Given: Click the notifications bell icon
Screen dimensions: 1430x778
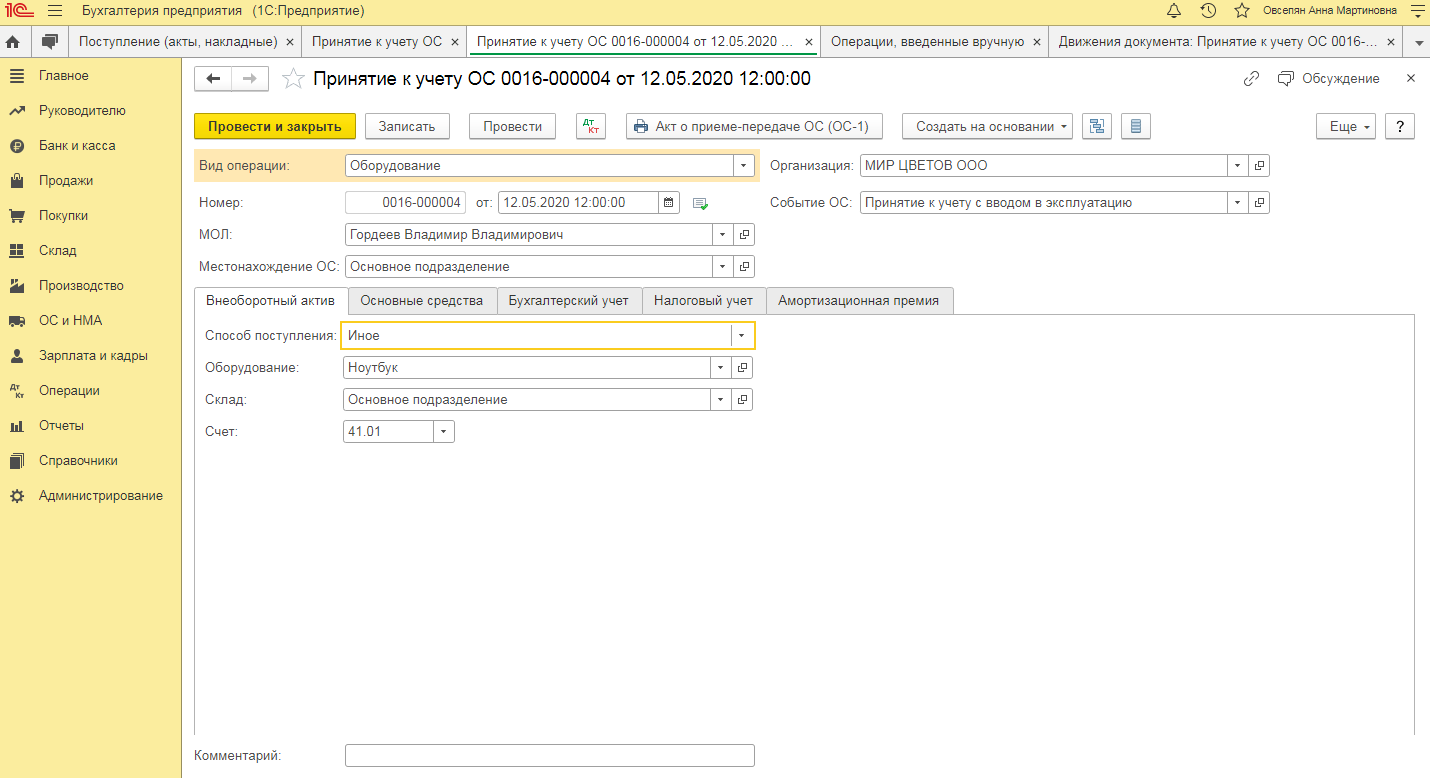Looking at the screenshot, I should tap(1174, 11).
